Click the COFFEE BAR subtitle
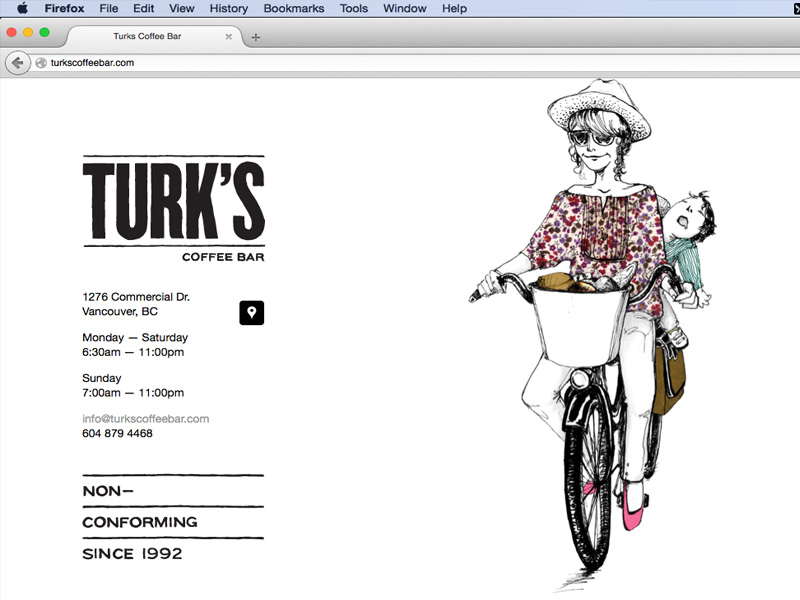This screenshot has height=600, width=800. tap(223, 257)
